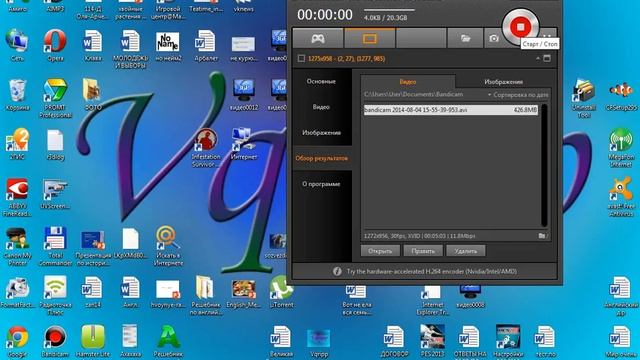The height and width of the screenshot is (360, 640).
Task: Collapse the panel with the small up arrow
Action: (538, 58)
